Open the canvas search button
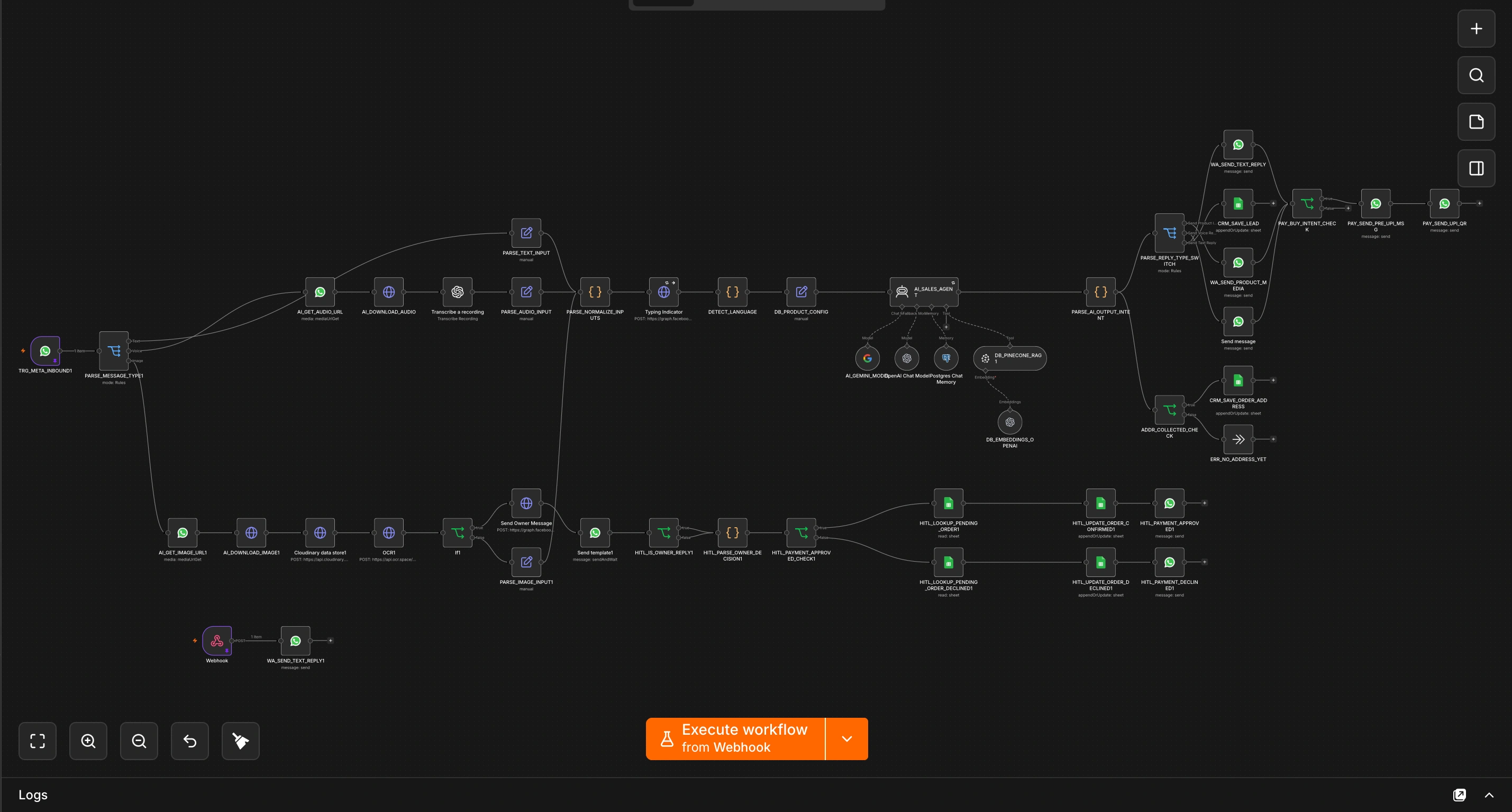This screenshot has height=812, width=1512. coord(1476,75)
